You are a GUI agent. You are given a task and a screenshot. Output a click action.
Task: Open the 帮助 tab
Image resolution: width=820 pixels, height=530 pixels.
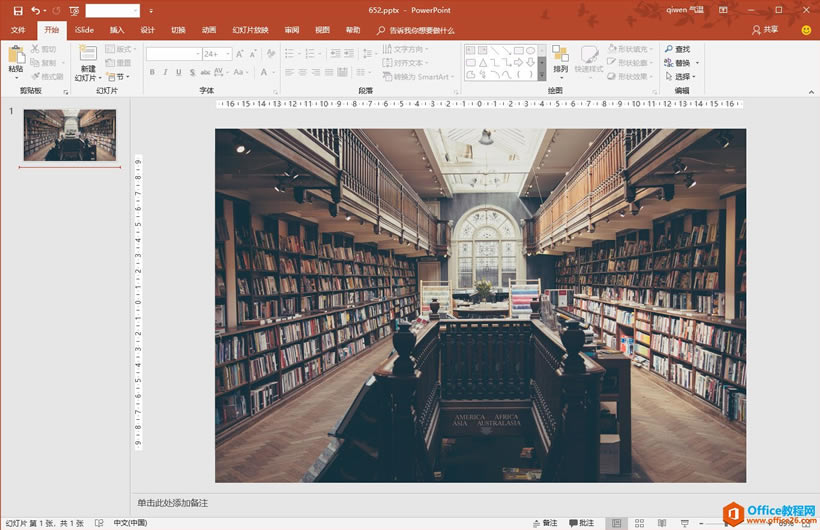point(353,30)
